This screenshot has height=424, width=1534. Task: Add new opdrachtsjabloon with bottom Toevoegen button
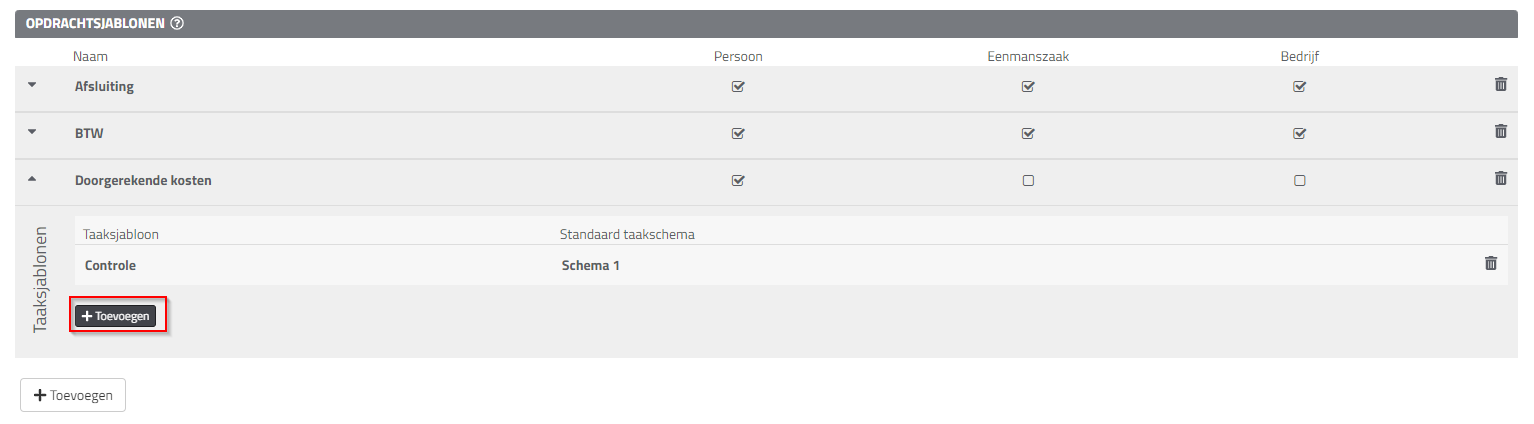point(73,395)
